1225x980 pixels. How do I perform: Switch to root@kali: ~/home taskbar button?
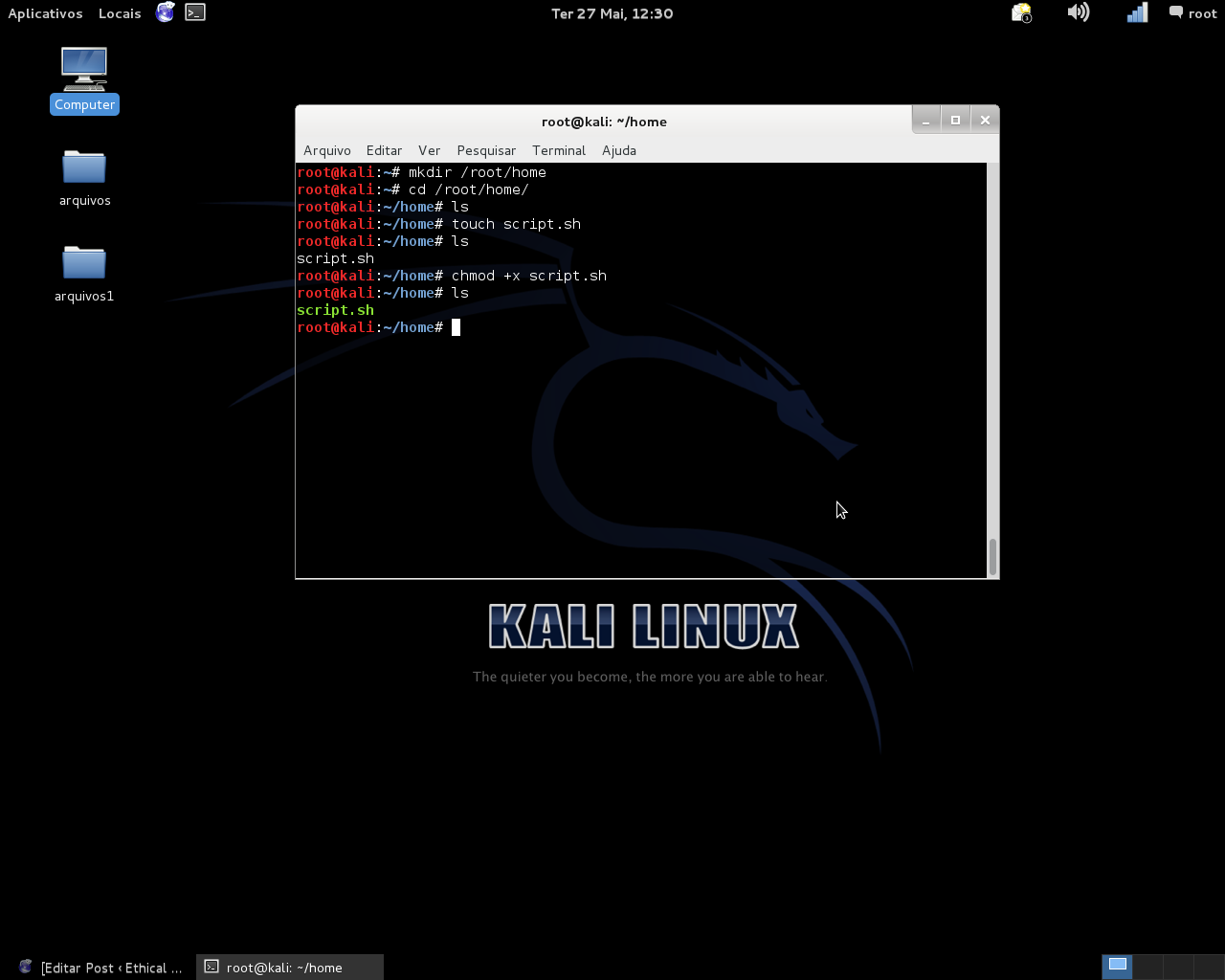[x=290, y=968]
